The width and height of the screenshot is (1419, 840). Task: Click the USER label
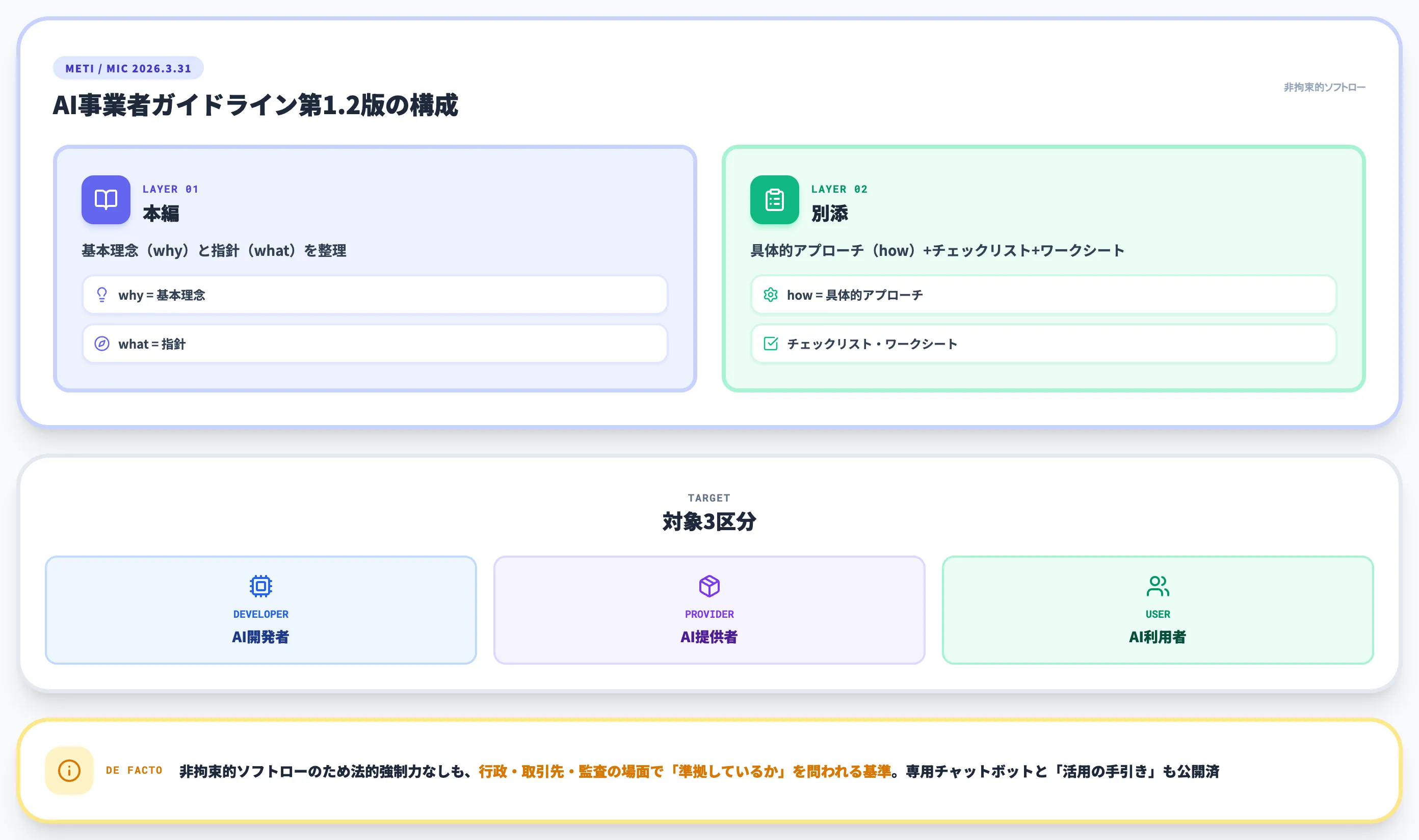click(x=1158, y=614)
